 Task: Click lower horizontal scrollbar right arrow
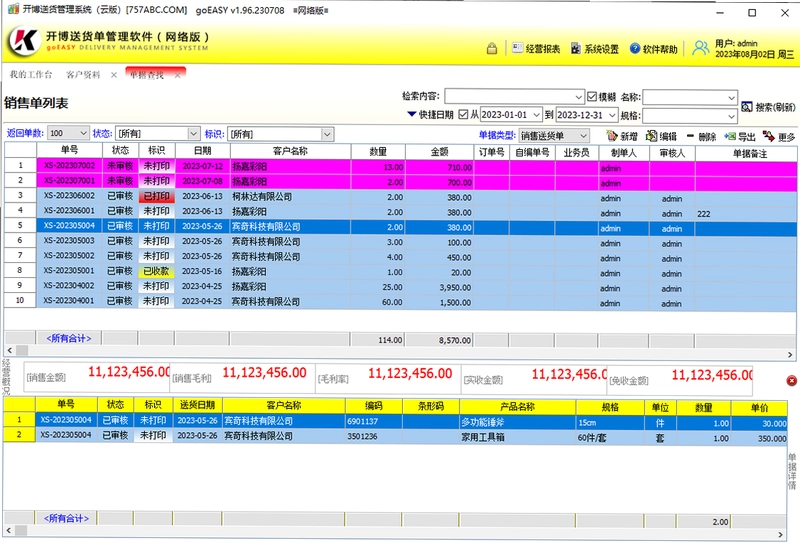pyautogui.click(x=781, y=535)
